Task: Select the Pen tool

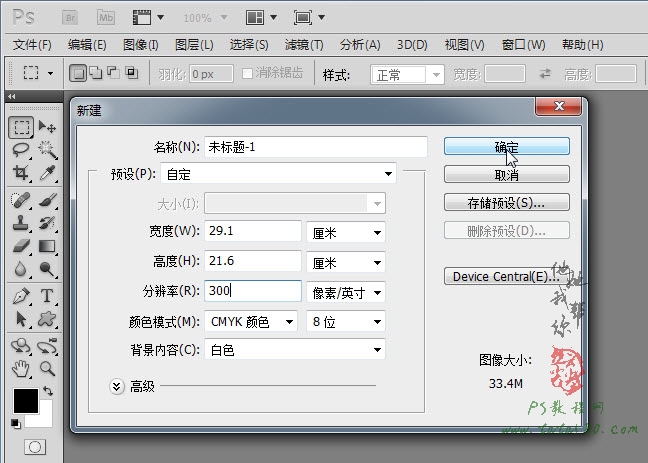Action: coord(21,296)
